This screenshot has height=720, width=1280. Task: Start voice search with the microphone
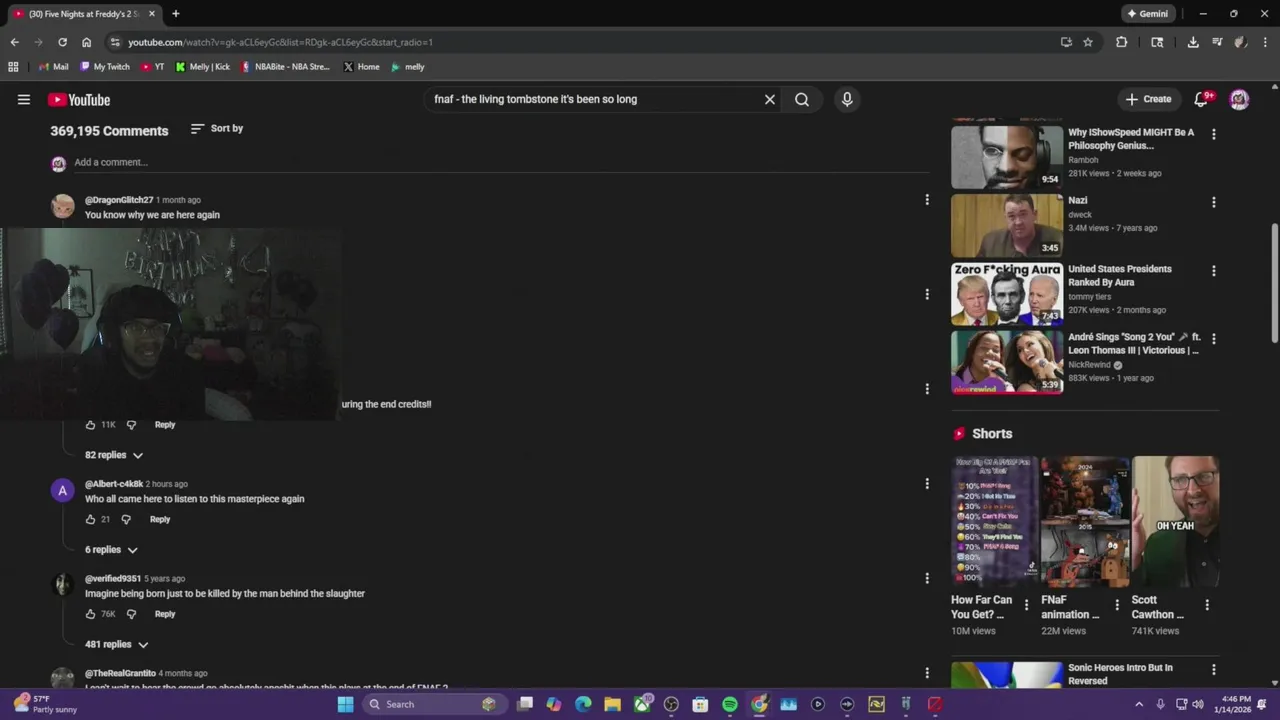pyautogui.click(x=847, y=99)
